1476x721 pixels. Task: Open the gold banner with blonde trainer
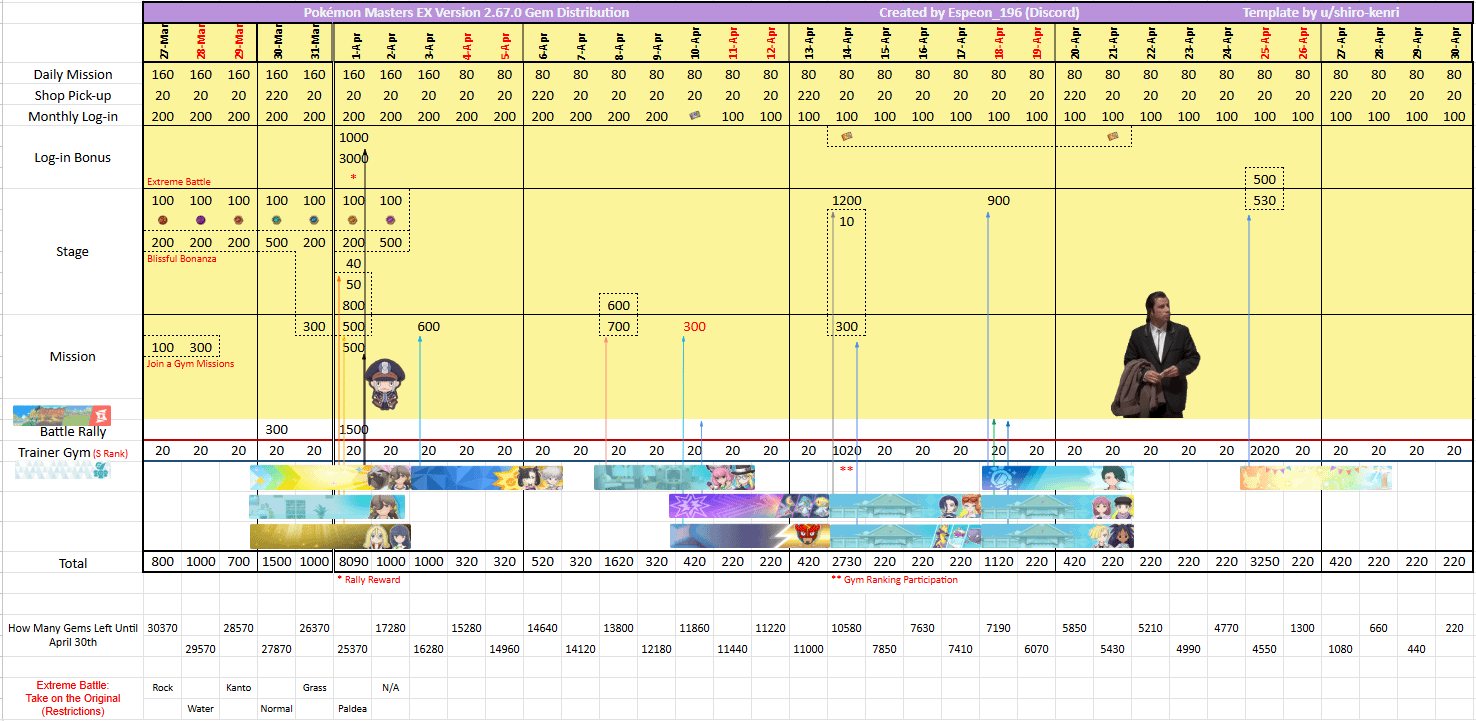[x=331, y=536]
